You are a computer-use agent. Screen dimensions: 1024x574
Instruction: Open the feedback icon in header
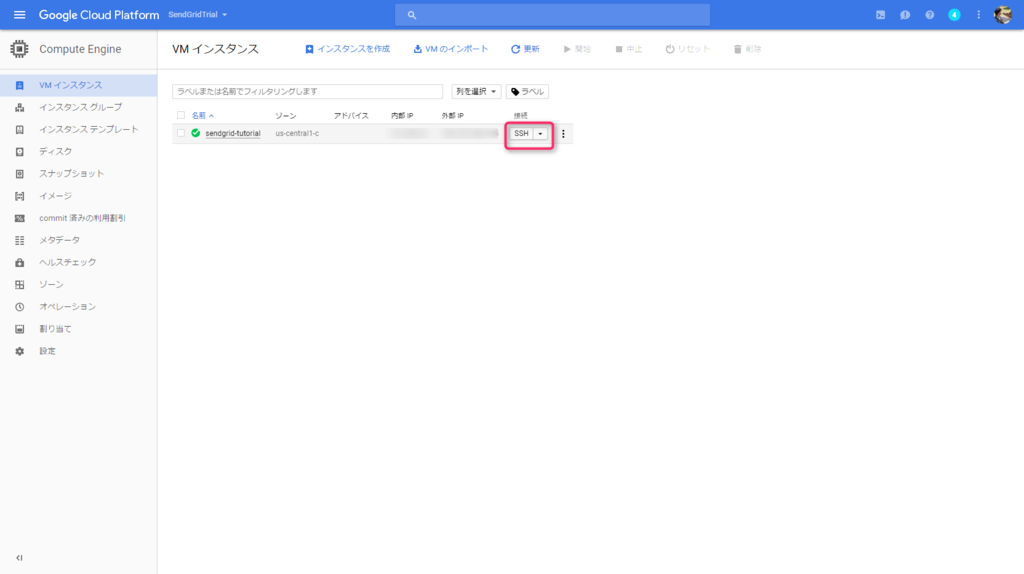pos(904,14)
